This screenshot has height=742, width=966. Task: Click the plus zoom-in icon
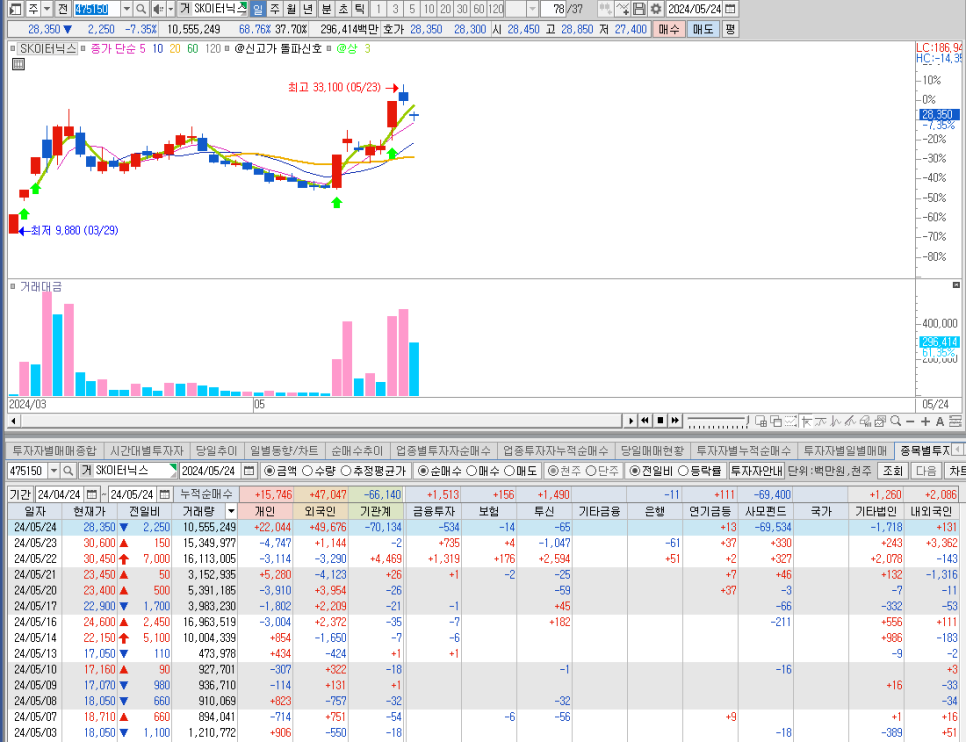pyautogui.click(x=925, y=421)
